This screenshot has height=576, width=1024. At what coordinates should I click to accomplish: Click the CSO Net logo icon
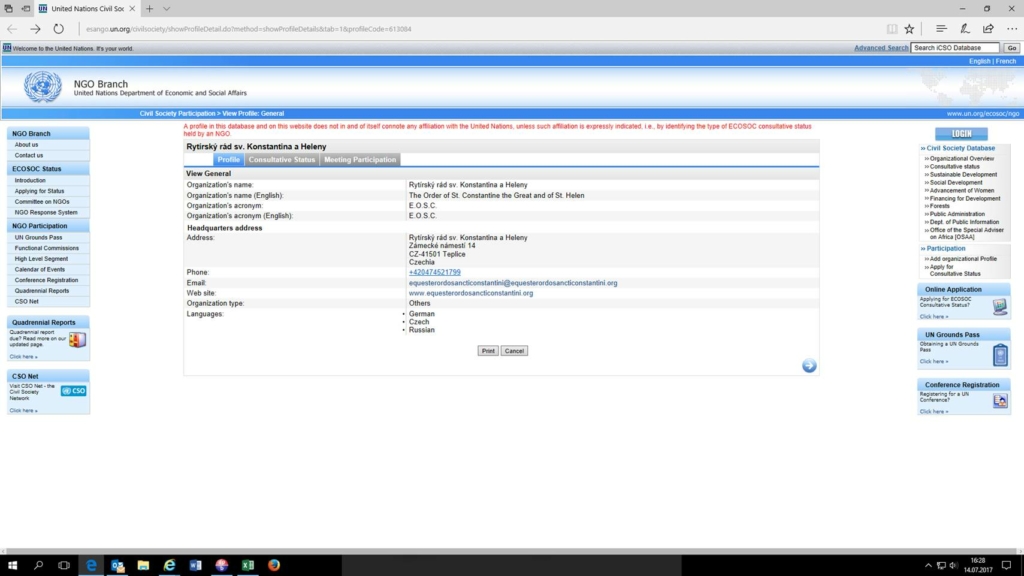74,391
